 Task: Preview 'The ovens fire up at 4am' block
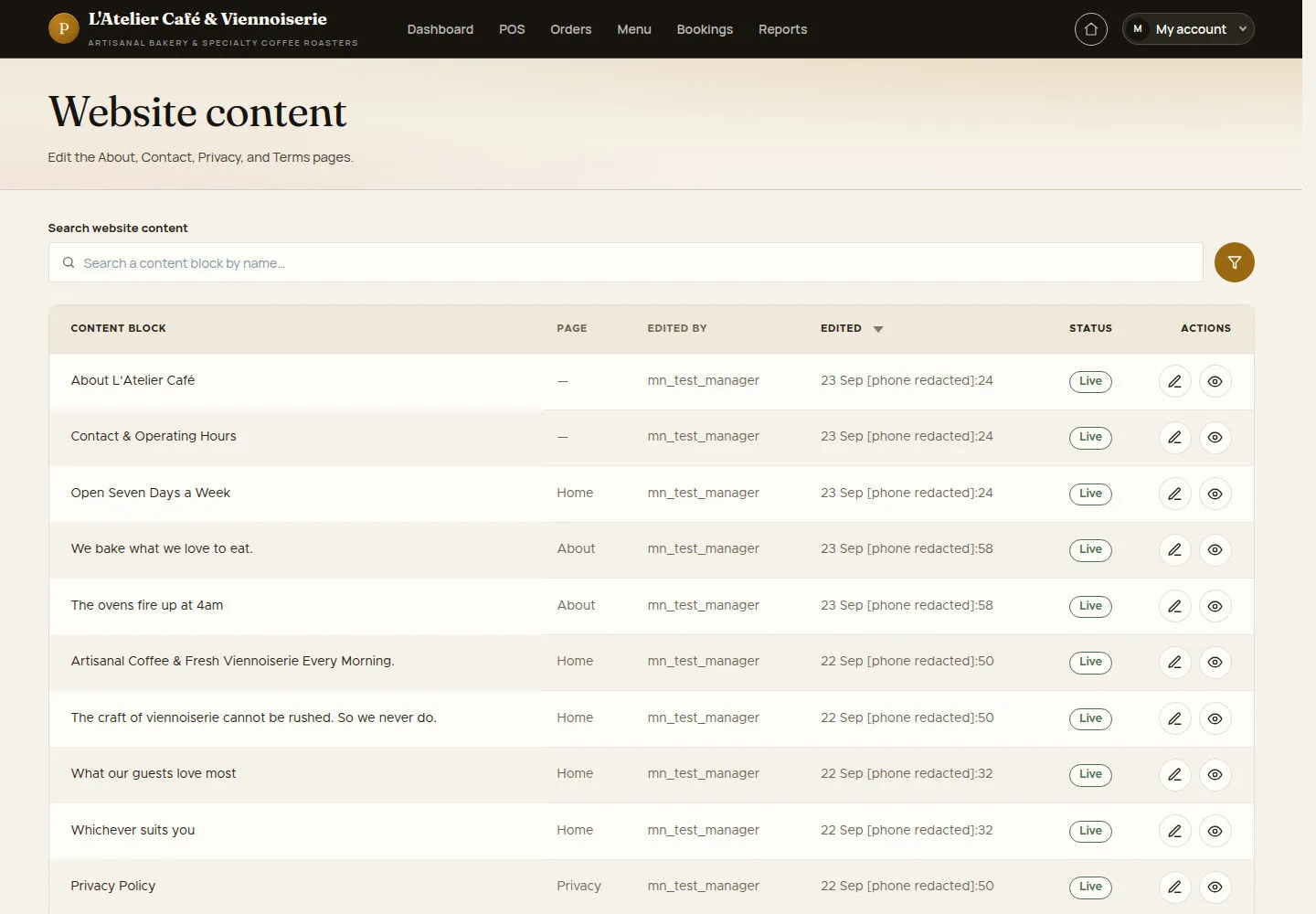point(1215,606)
